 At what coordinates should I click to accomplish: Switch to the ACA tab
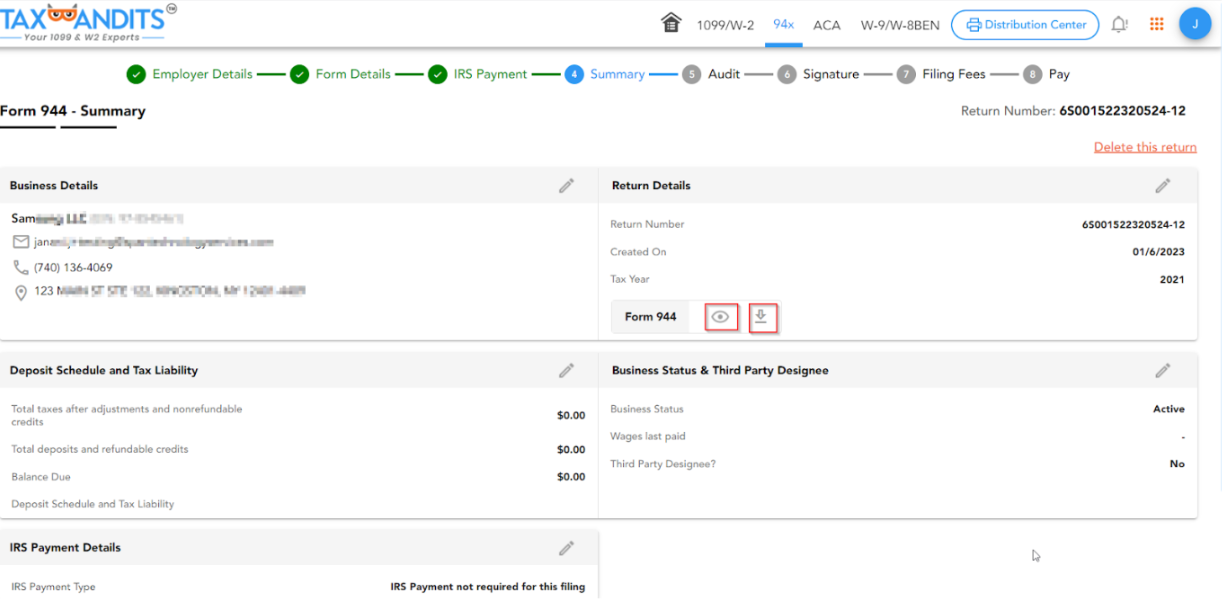point(827,24)
